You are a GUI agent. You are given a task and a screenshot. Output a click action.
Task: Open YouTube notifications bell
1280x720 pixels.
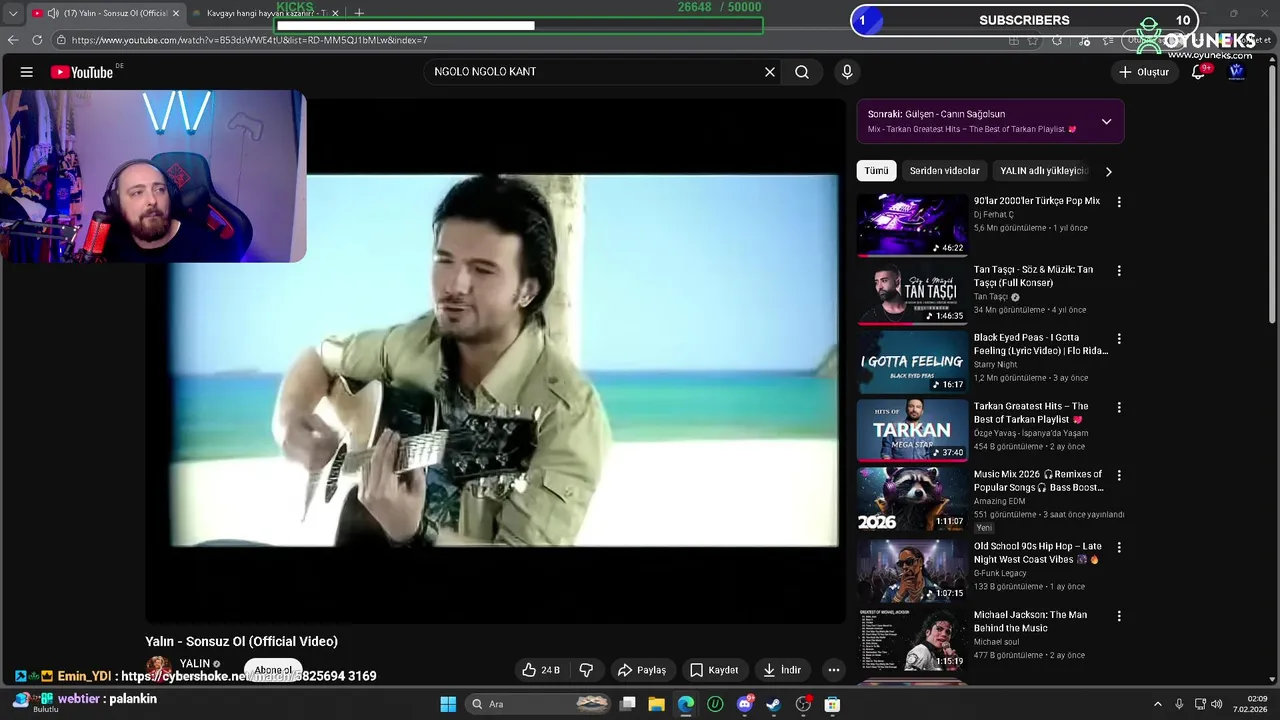(x=1198, y=72)
